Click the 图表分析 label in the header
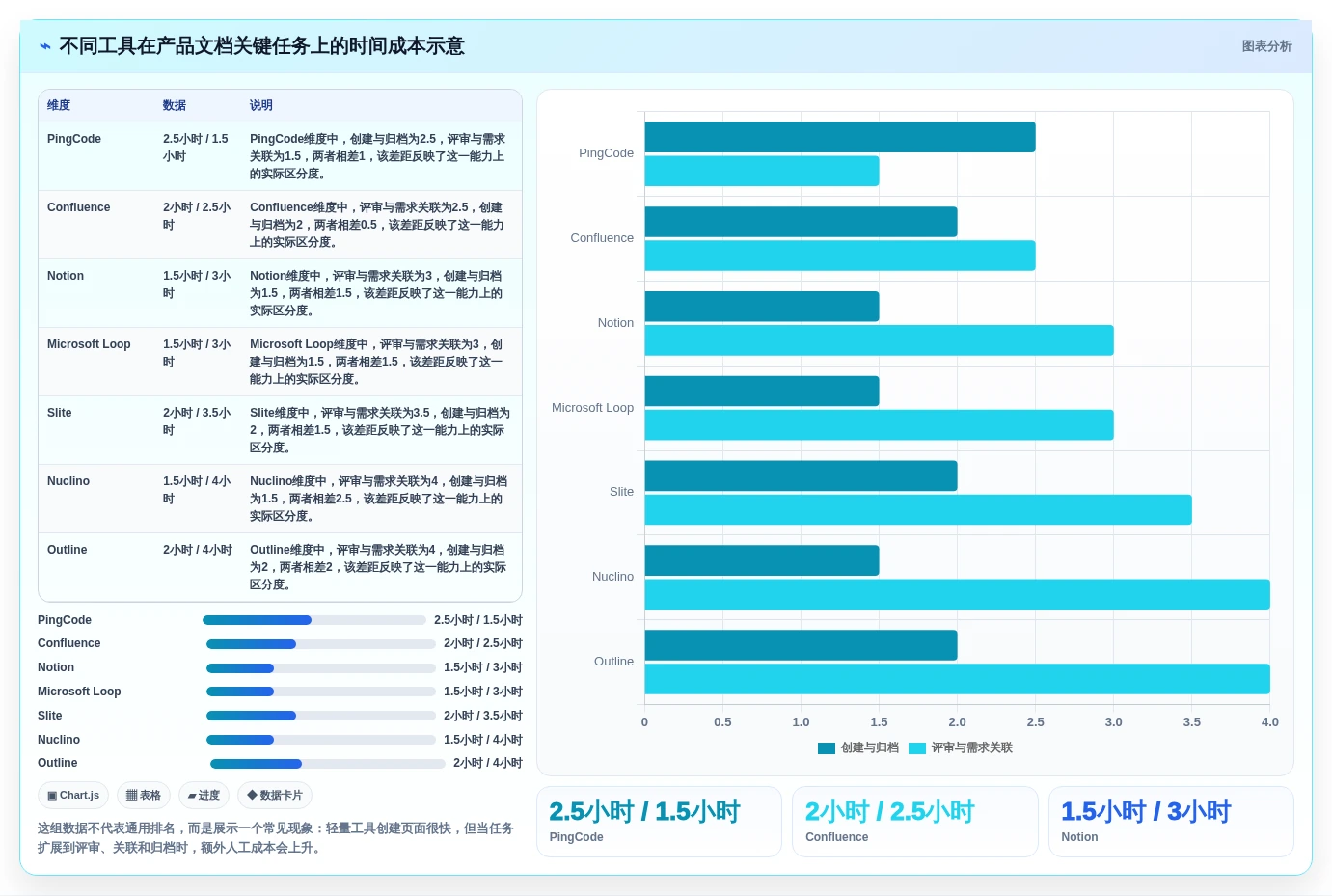 pos(1266,46)
